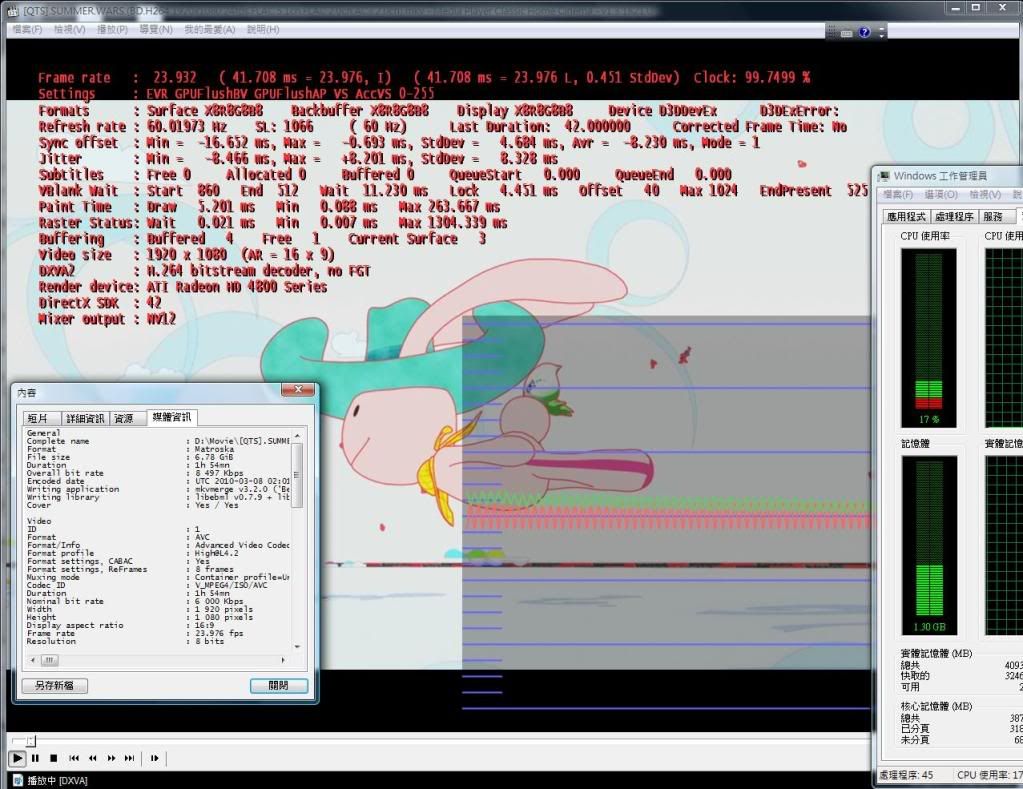
Task: Click the 另存新檔 button
Action: (x=55, y=685)
